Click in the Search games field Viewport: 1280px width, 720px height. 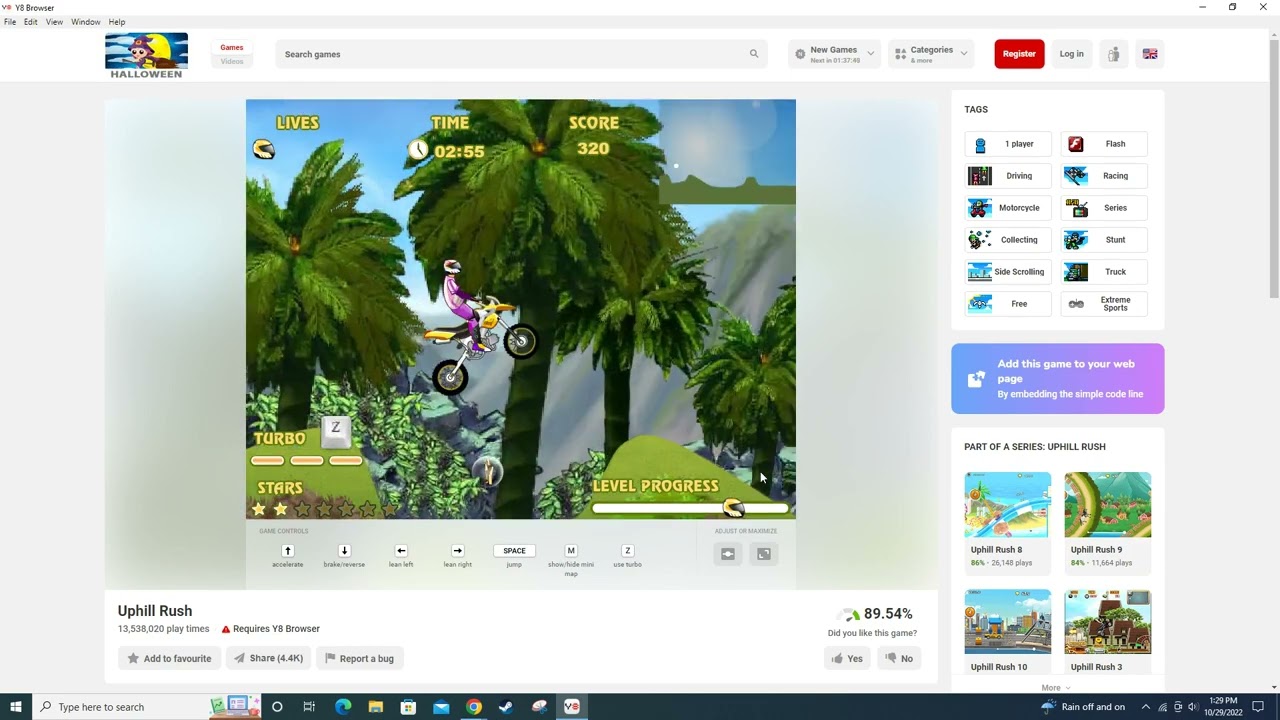click(521, 54)
